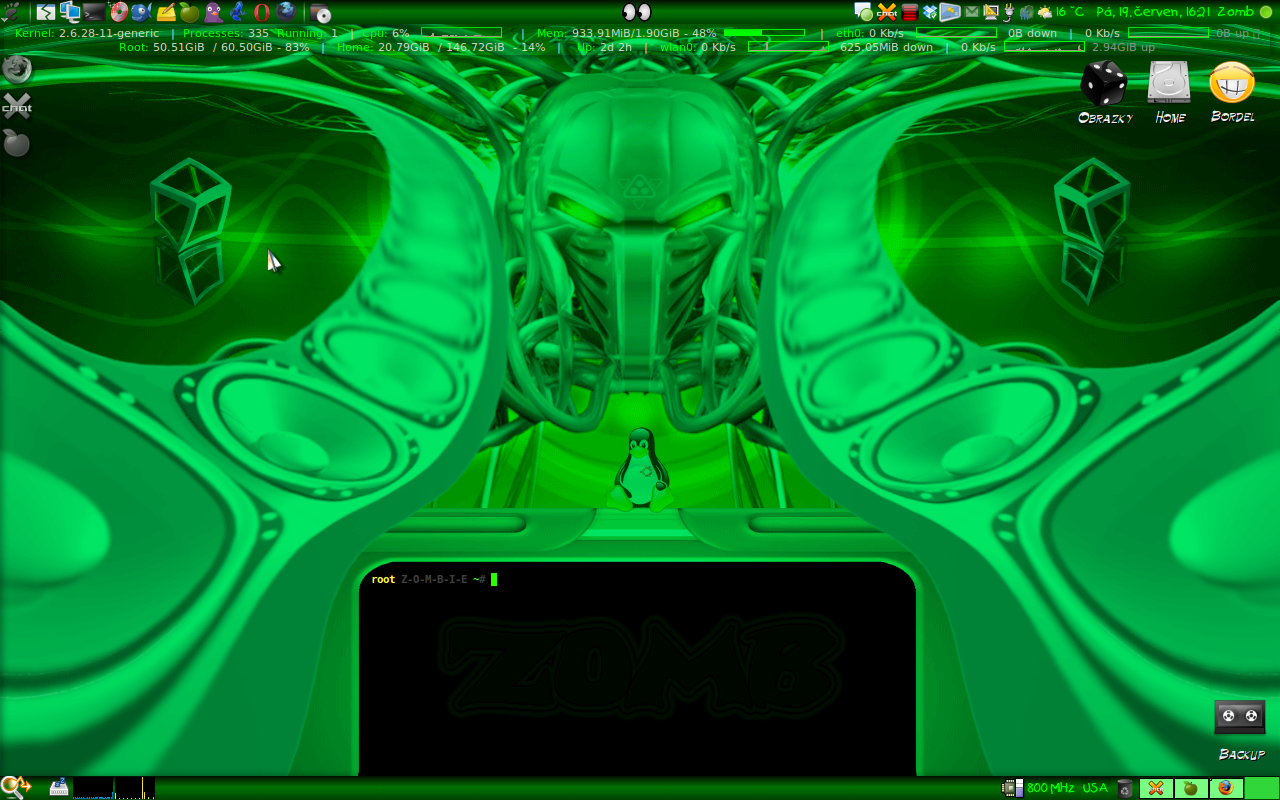Open the Dropbox tray icon
The width and height of the screenshot is (1280, 800).
[x=930, y=12]
